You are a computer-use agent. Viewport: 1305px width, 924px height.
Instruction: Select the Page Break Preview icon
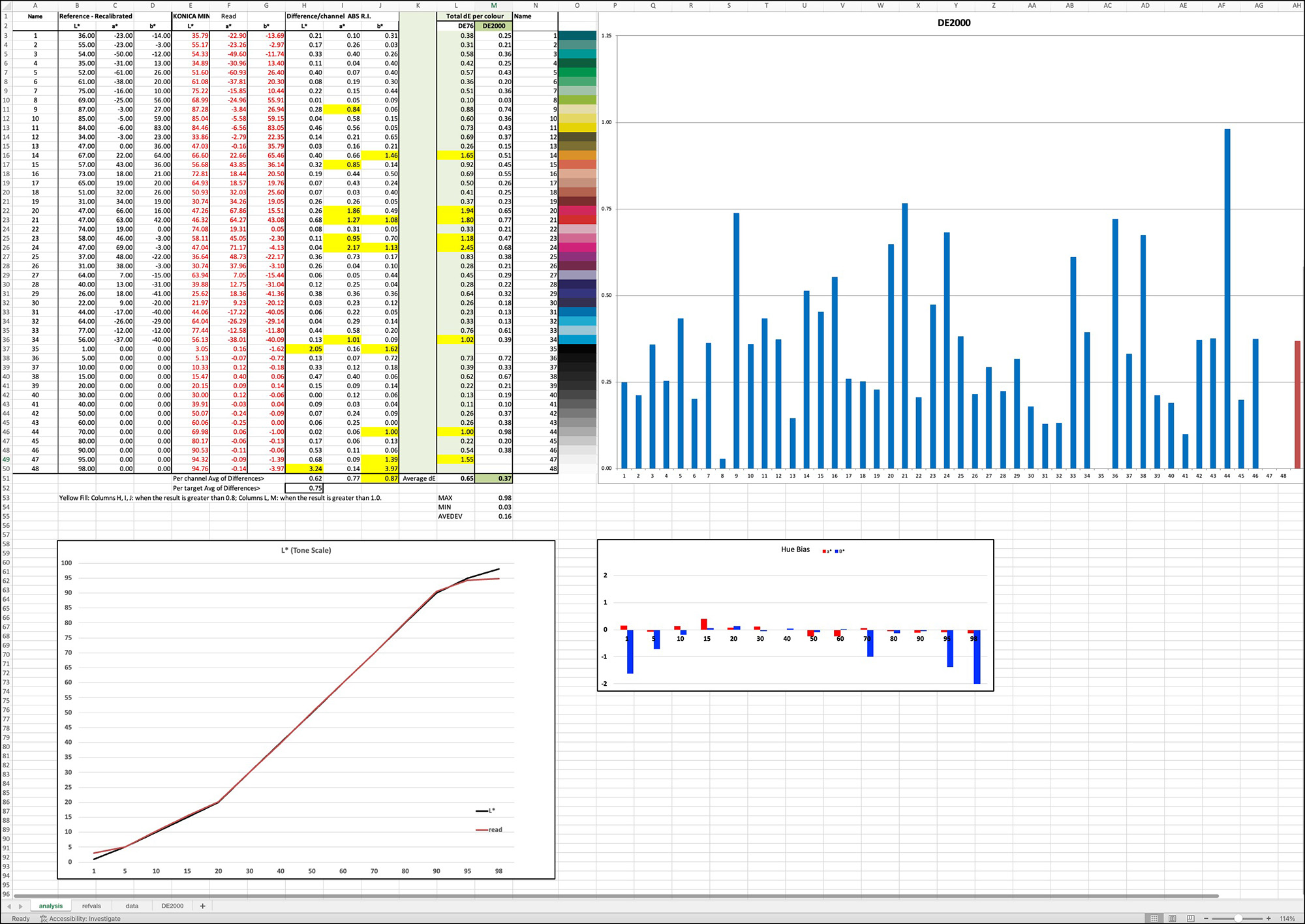pyautogui.click(x=1191, y=919)
